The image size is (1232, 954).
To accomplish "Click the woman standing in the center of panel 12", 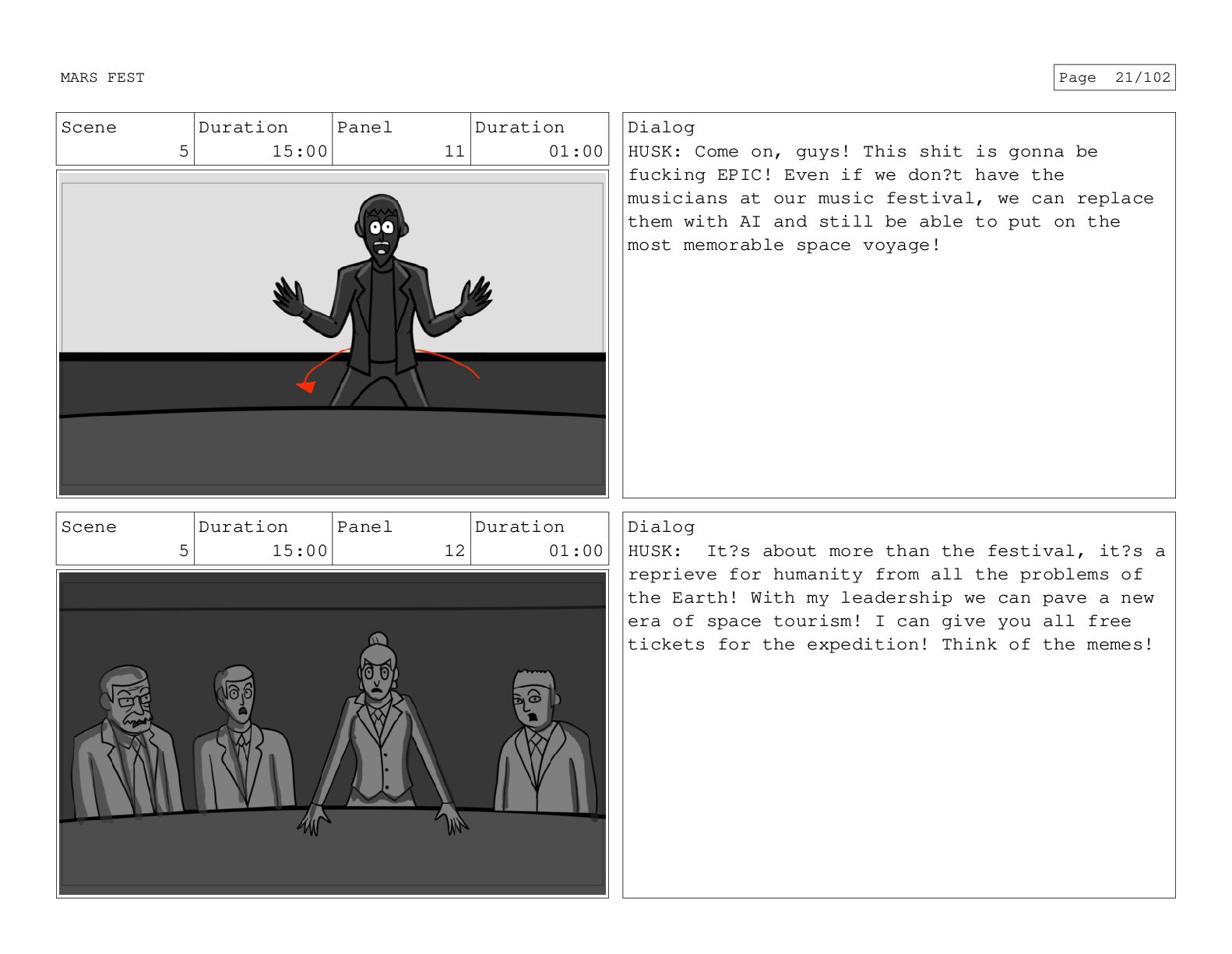I will [380, 732].
